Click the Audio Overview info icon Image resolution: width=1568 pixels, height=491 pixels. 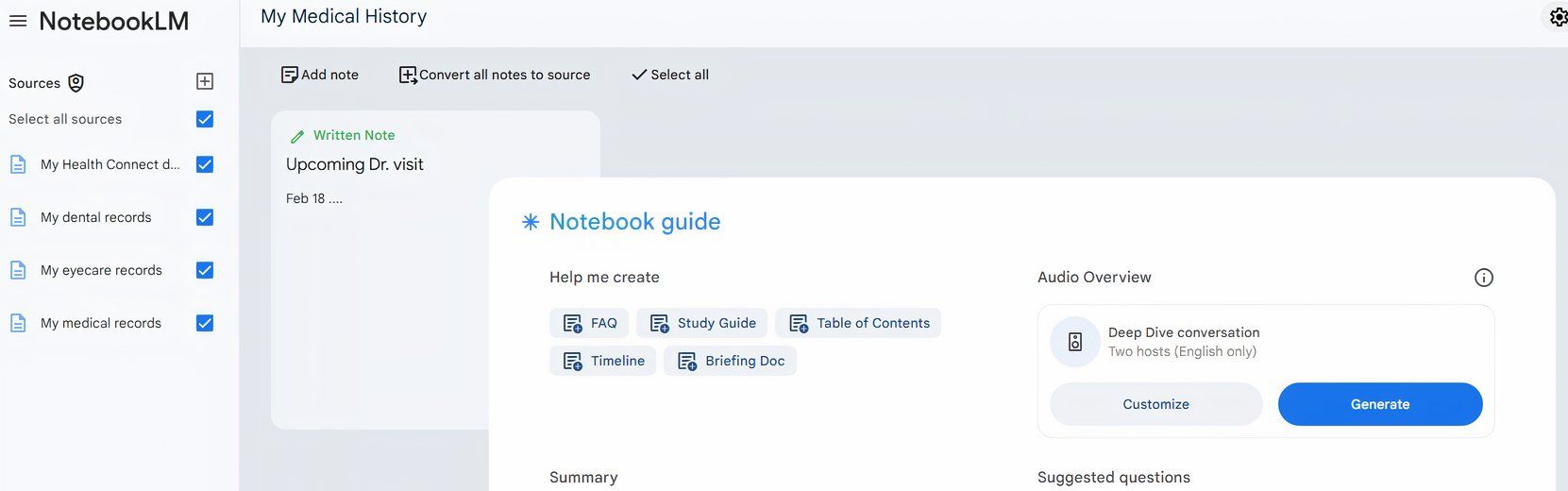1484,278
